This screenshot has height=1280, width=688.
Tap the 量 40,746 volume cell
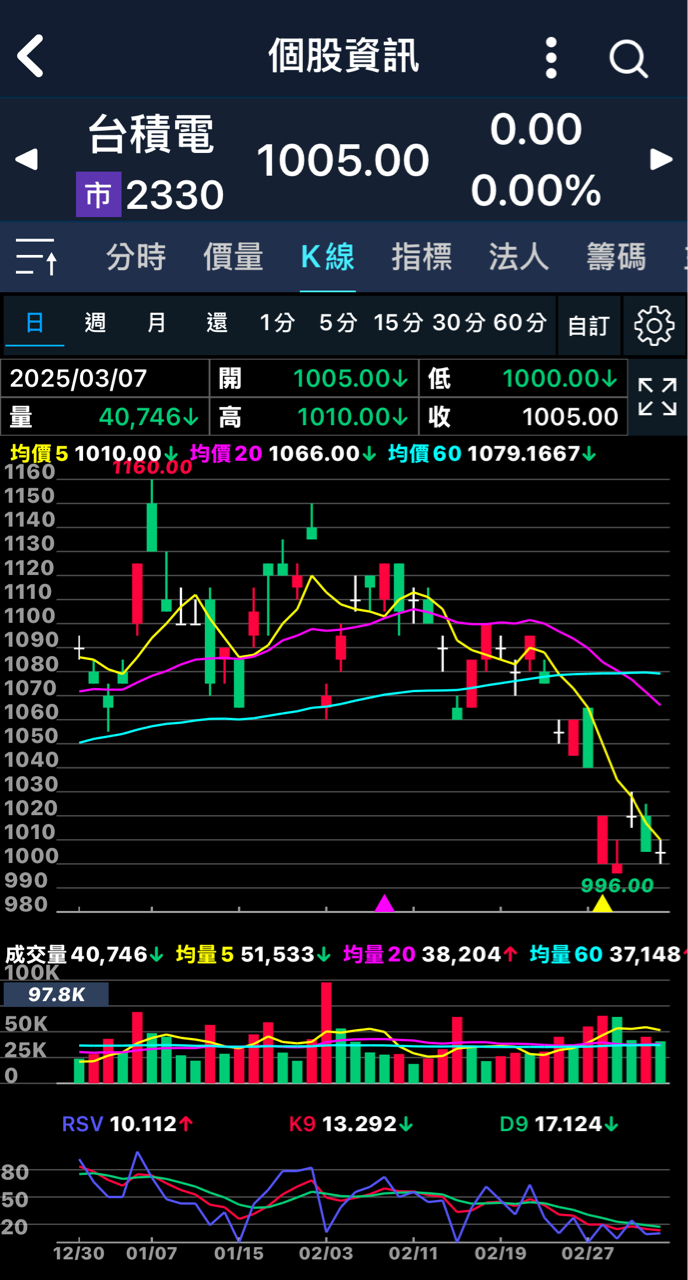point(106,416)
